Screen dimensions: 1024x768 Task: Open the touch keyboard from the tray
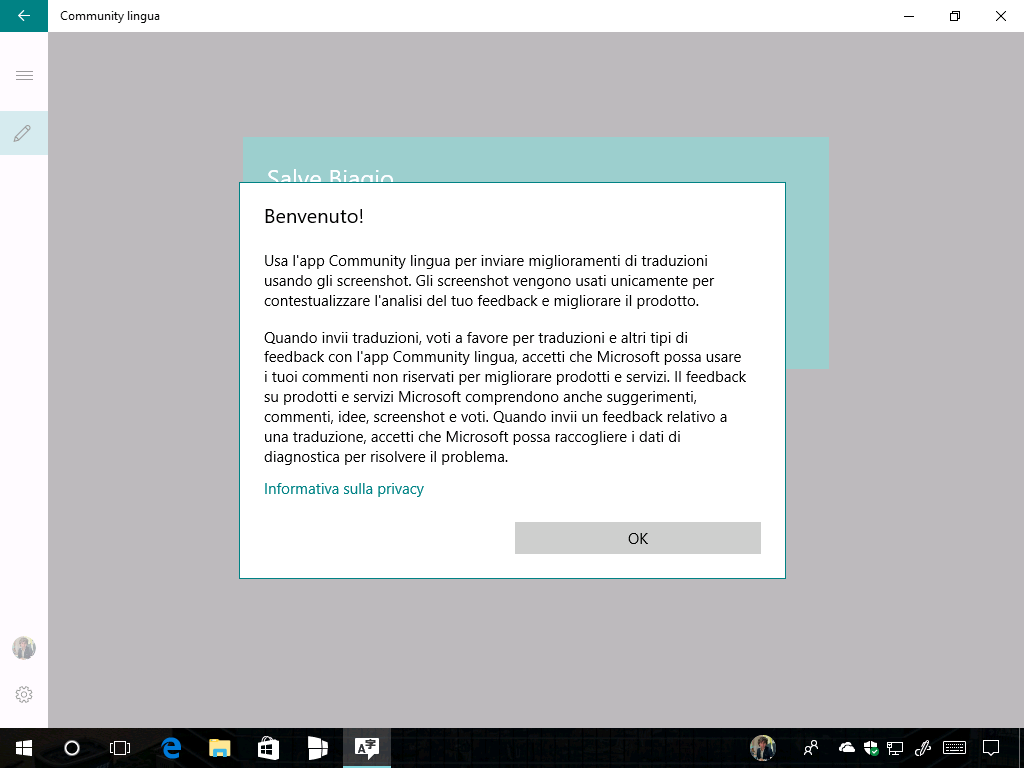click(955, 748)
